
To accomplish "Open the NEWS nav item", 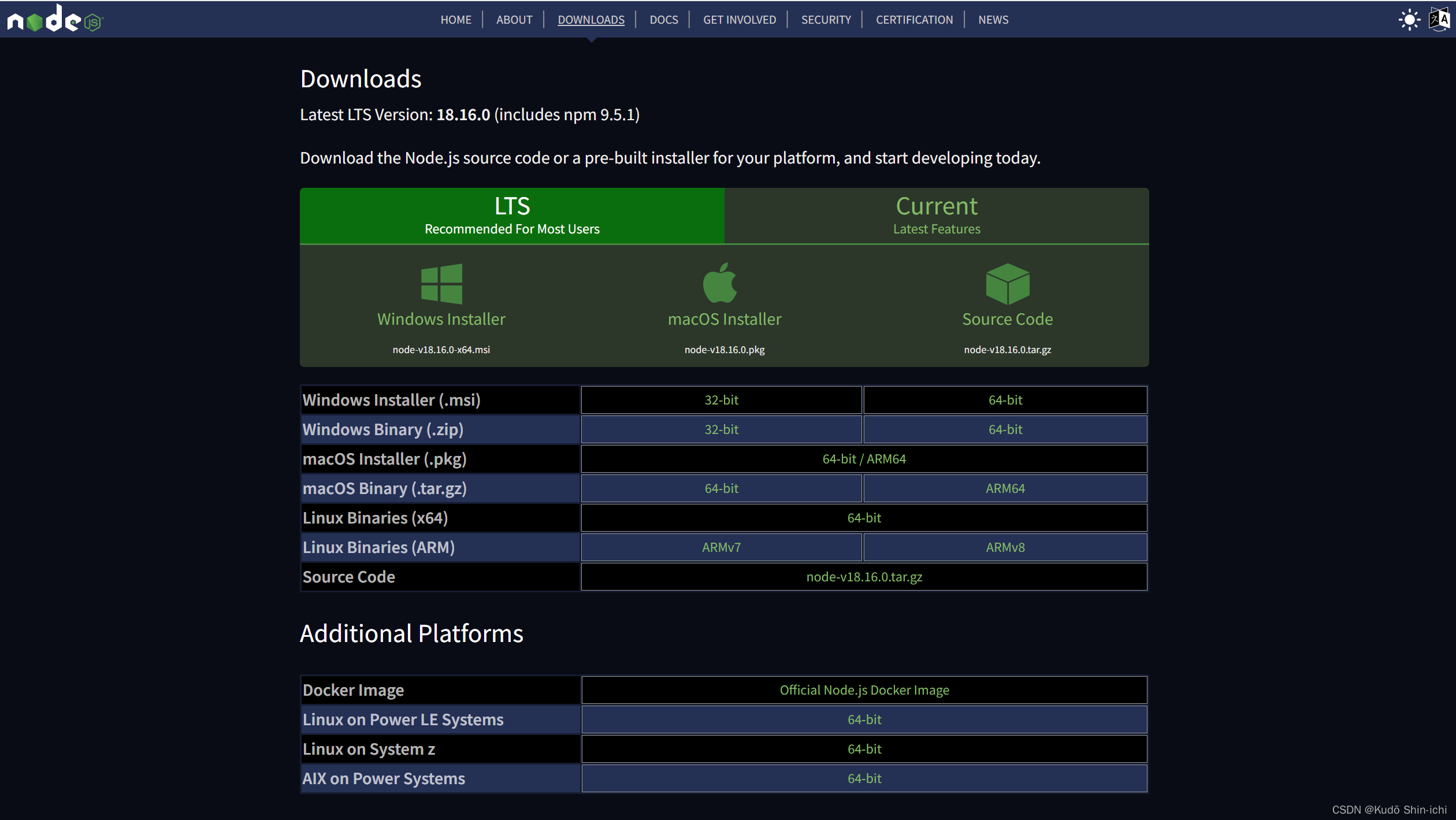I will pos(993,20).
